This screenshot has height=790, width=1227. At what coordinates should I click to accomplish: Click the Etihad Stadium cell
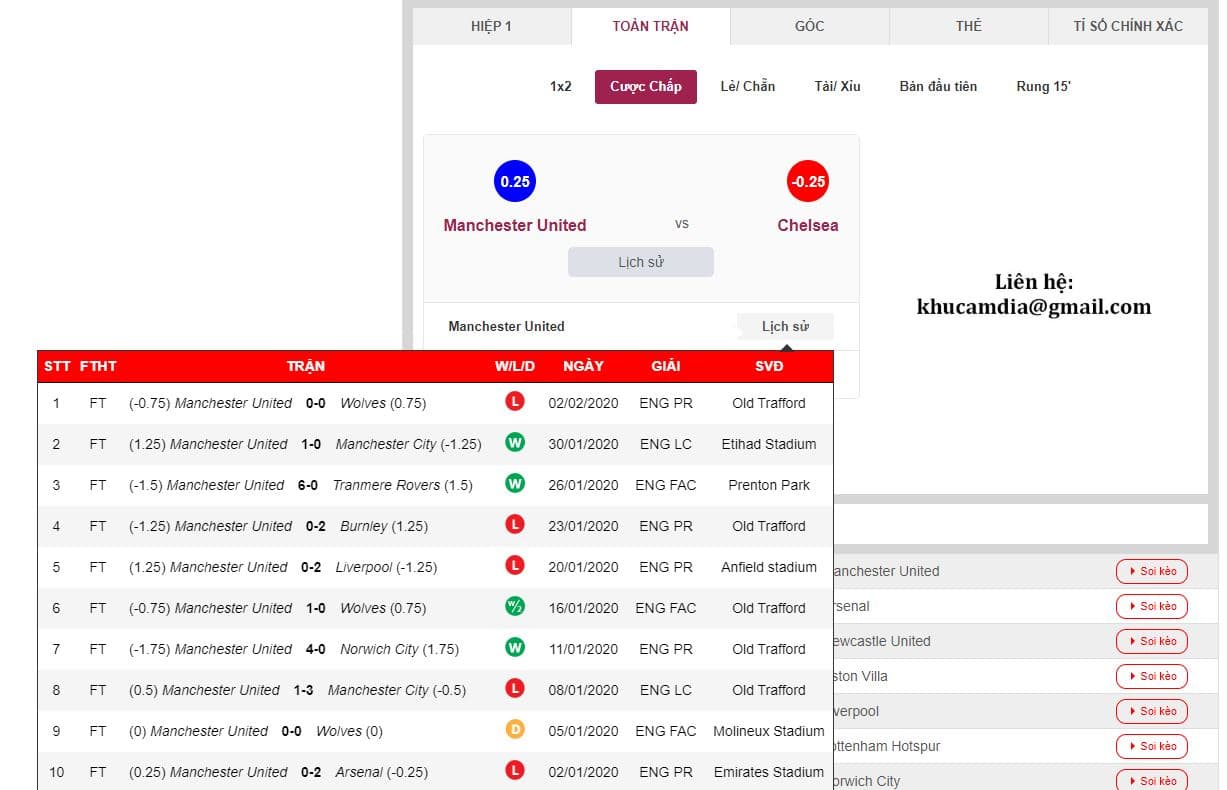click(x=769, y=444)
